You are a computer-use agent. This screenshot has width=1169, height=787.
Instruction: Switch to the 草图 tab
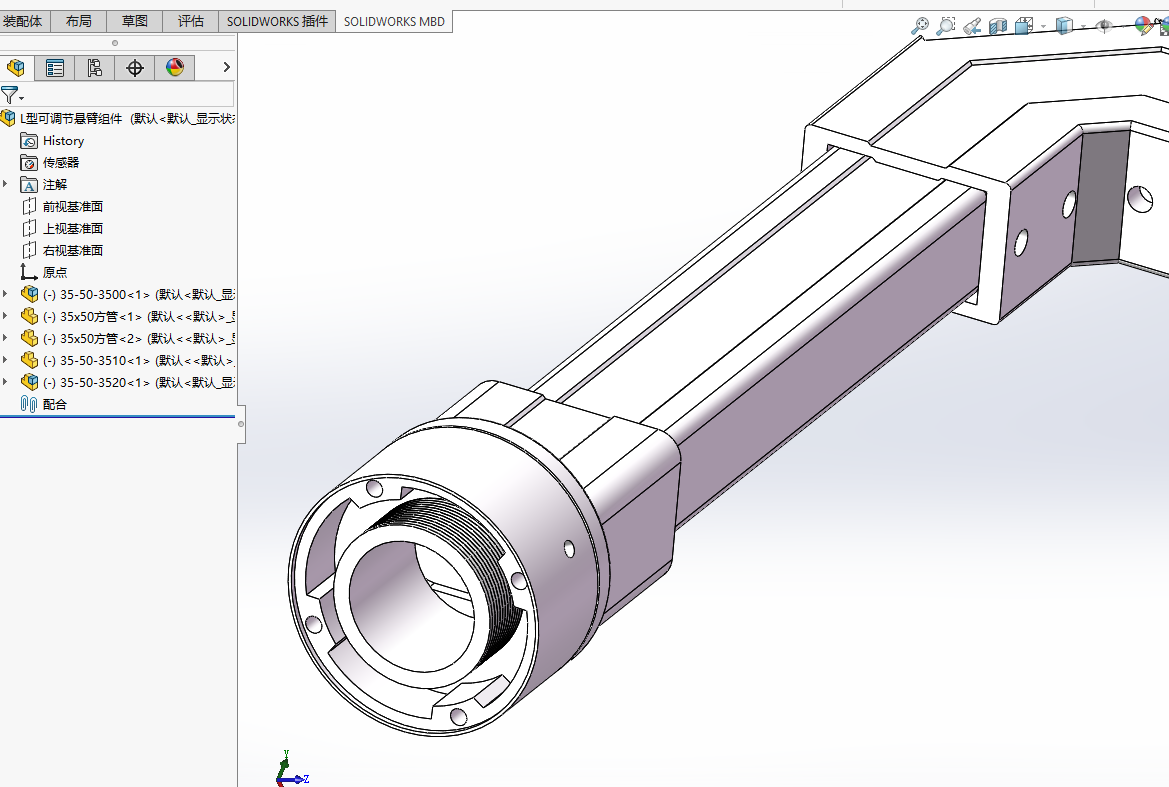tap(134, 21)
